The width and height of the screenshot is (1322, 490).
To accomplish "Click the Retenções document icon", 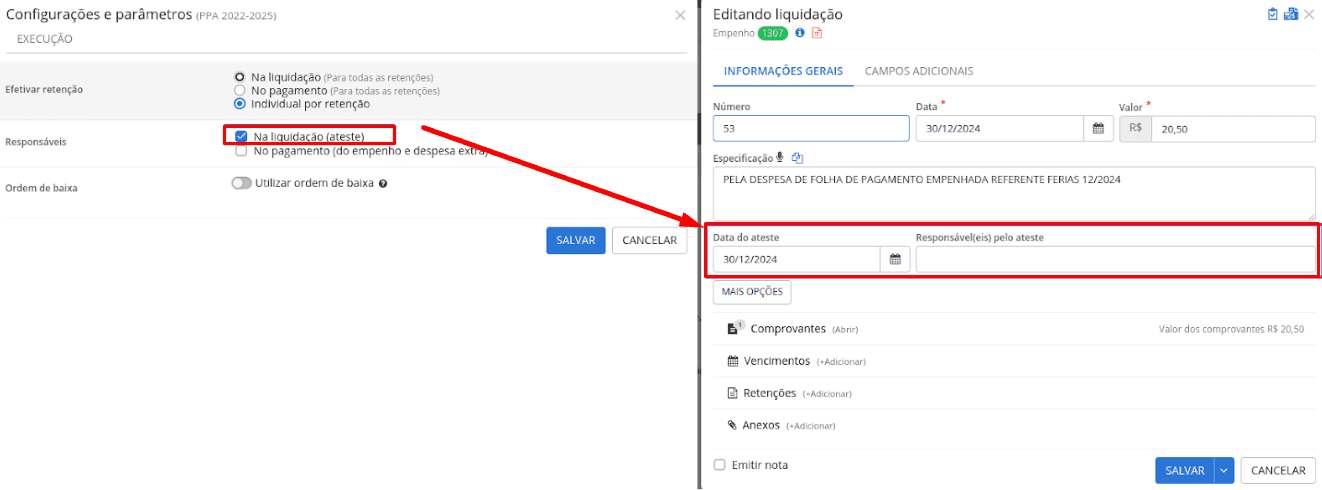I will click(733, 393).
